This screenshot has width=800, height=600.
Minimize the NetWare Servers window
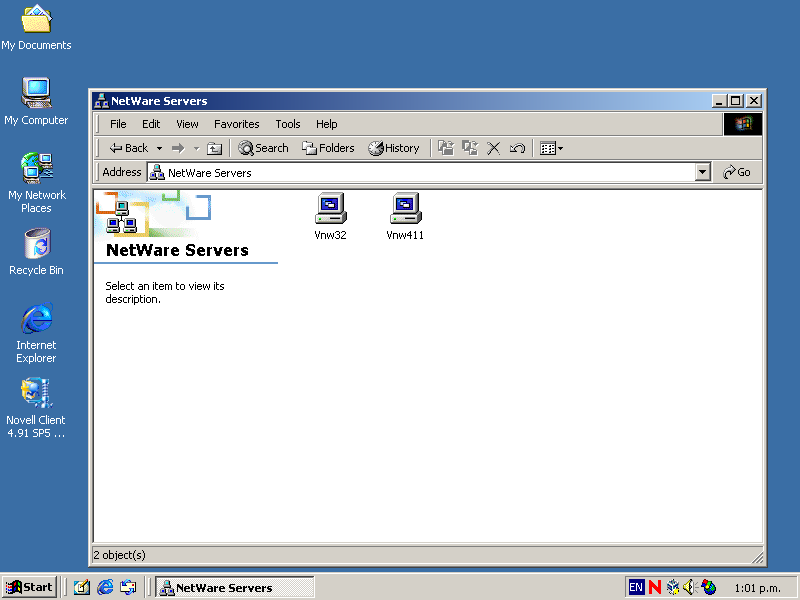pos(719,101)
